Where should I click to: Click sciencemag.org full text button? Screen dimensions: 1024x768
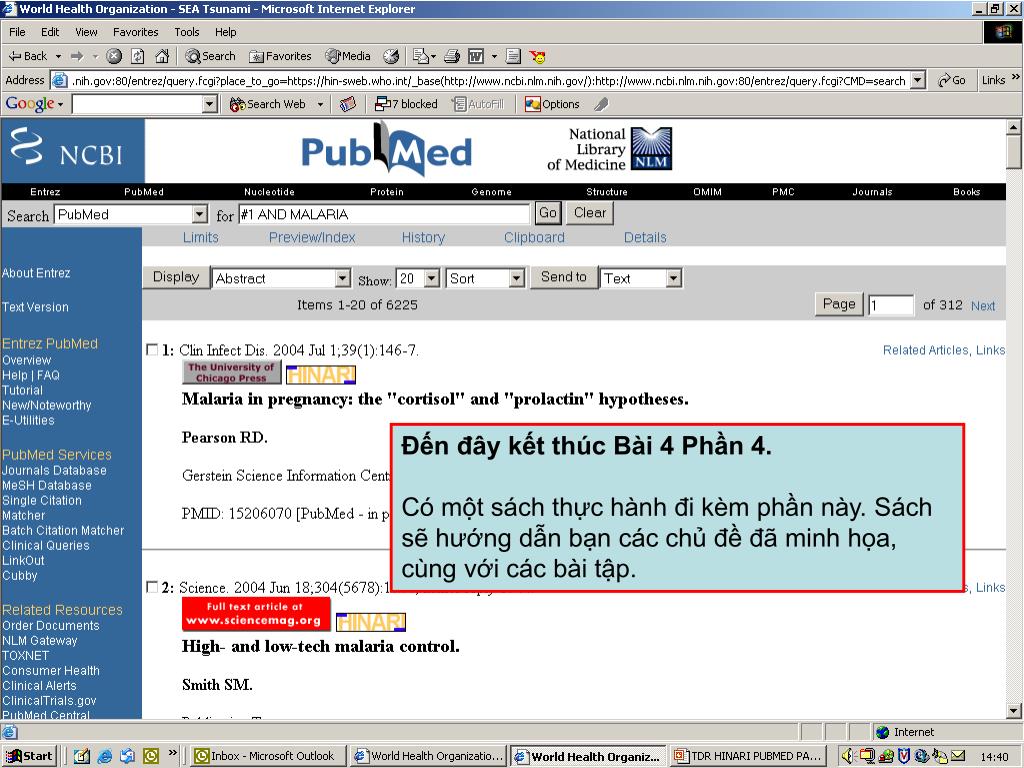(256, 614)
